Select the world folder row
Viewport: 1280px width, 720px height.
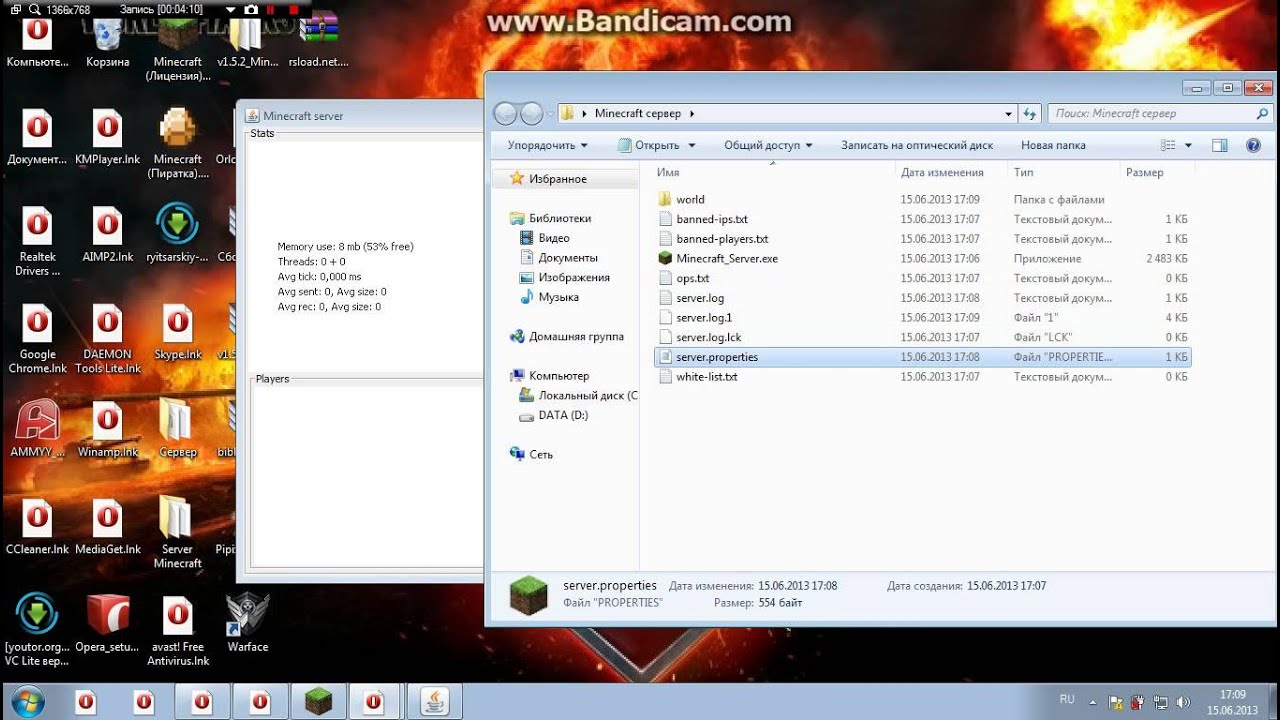click(923, 199)
